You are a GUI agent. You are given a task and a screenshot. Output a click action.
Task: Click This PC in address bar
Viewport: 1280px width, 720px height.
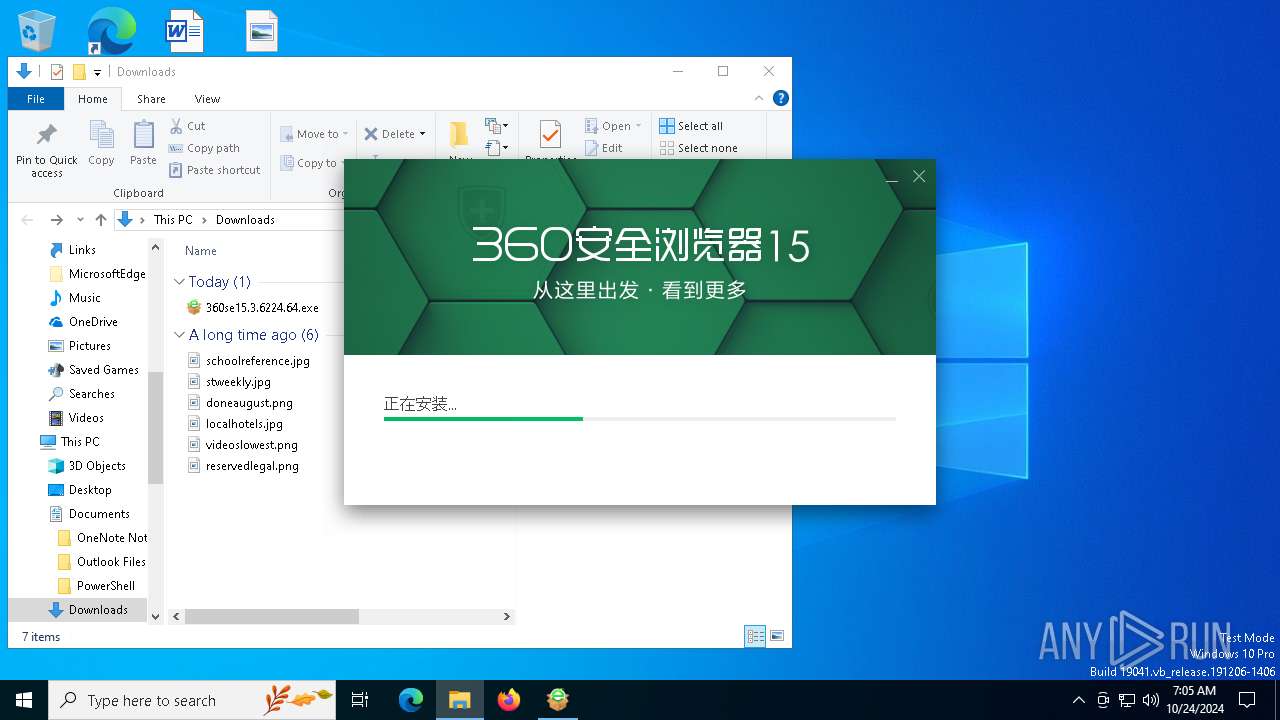[173, 220]
